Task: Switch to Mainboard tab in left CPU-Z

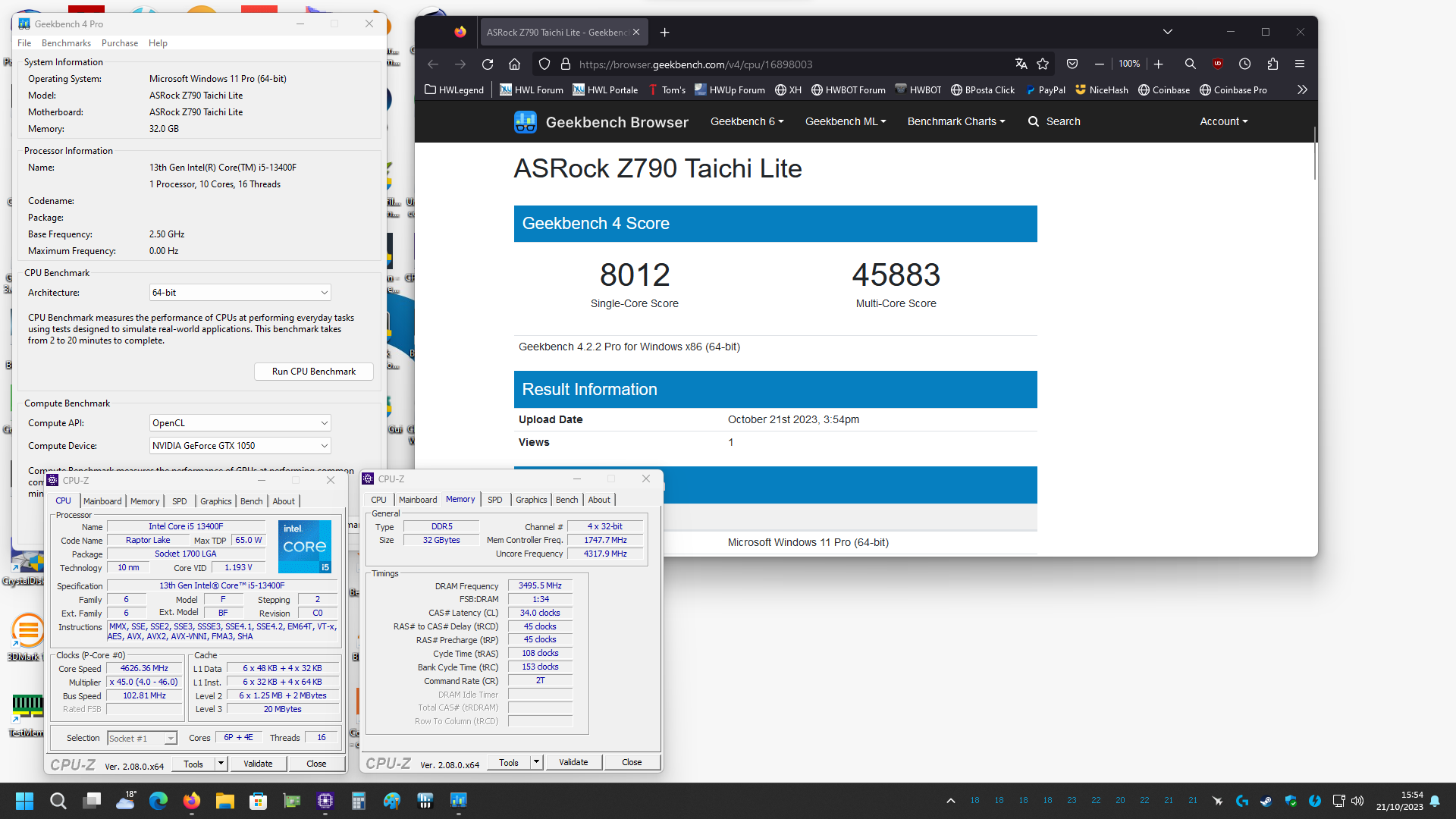Action: coord(102,501)
